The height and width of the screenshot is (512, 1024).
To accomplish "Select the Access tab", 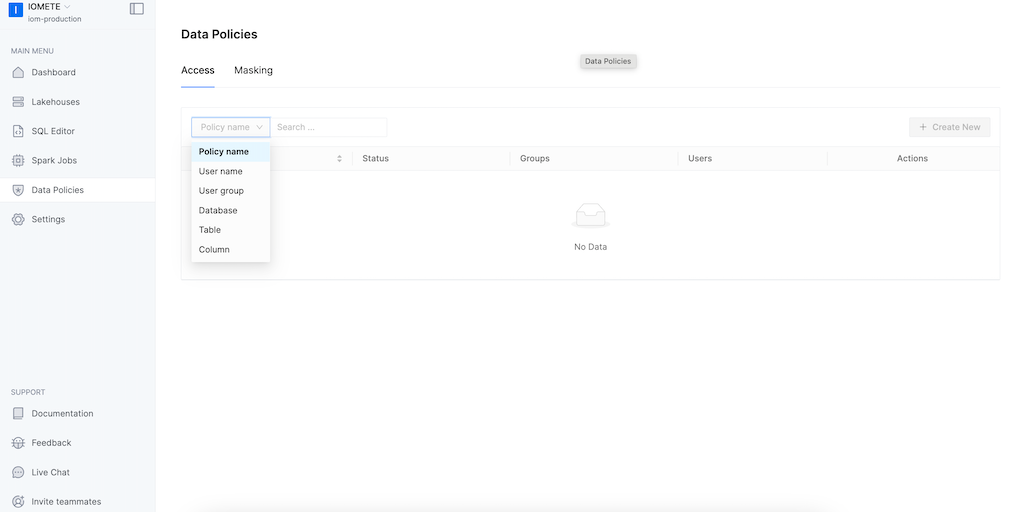I will 198,70.
